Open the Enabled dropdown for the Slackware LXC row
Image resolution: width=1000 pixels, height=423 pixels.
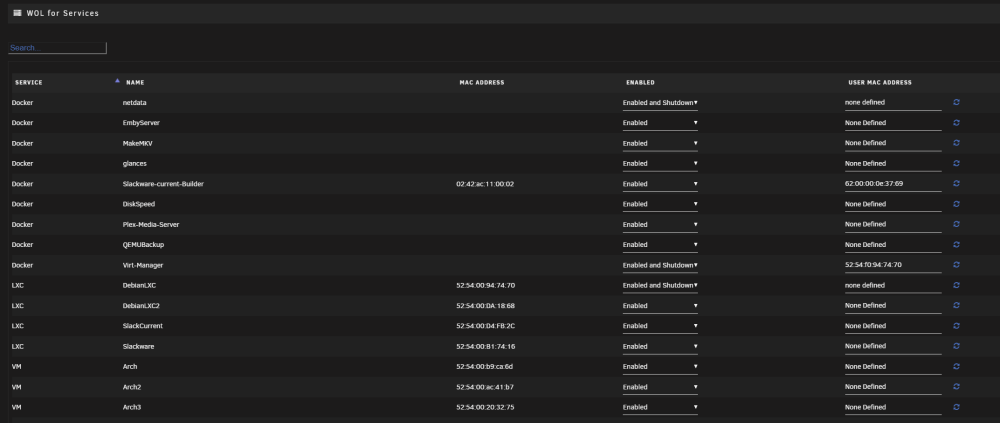point(660,346)
